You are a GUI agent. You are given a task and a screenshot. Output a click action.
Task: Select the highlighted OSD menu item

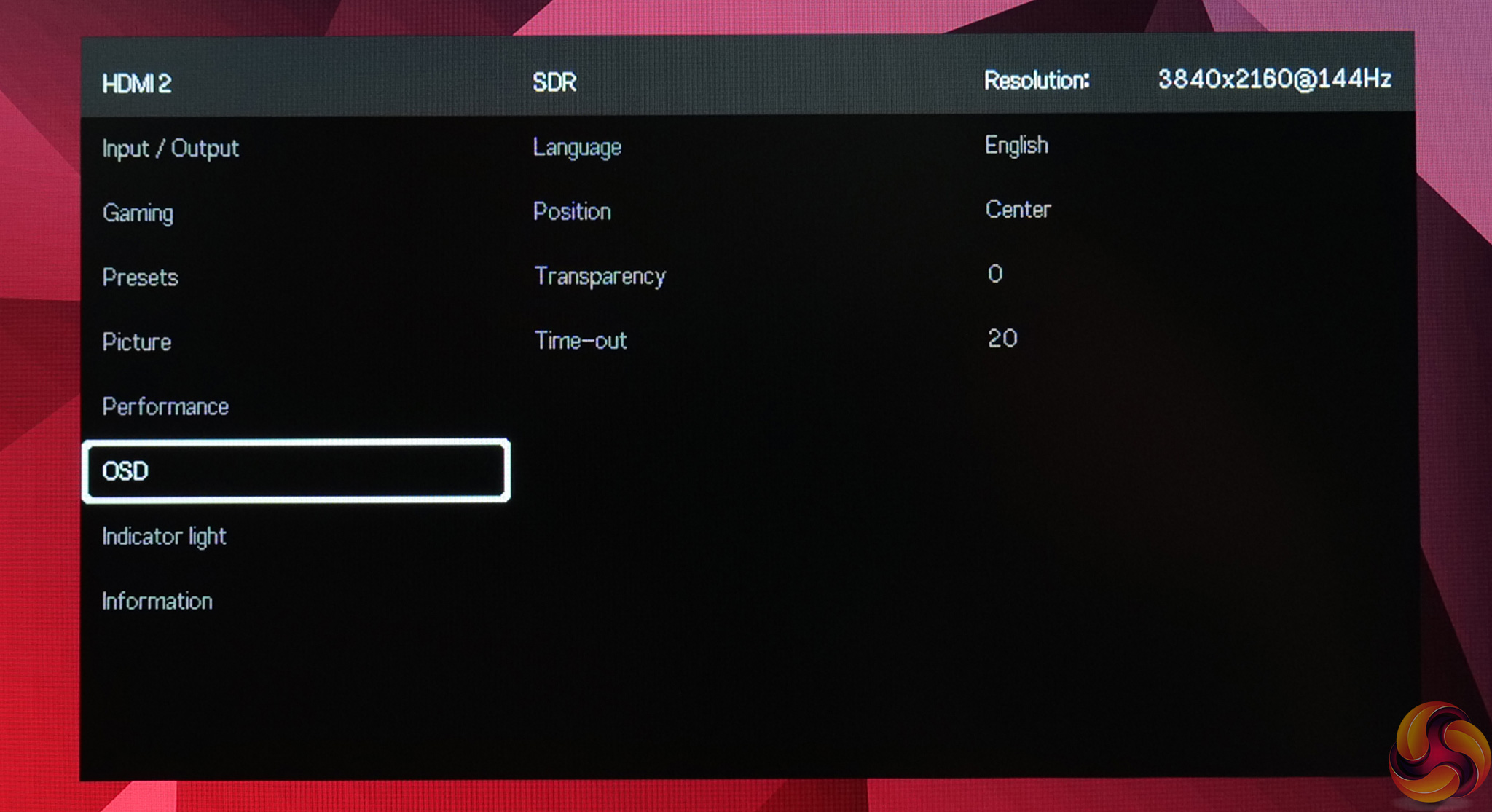click(295, 471)
